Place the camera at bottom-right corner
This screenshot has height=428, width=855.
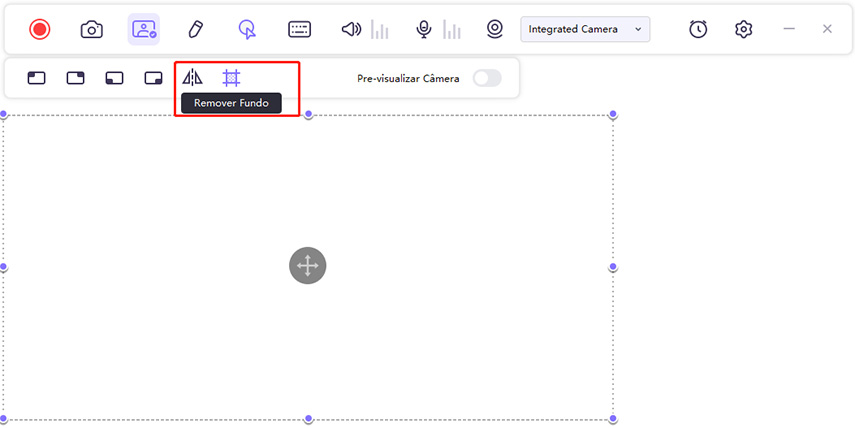[153, 79]
